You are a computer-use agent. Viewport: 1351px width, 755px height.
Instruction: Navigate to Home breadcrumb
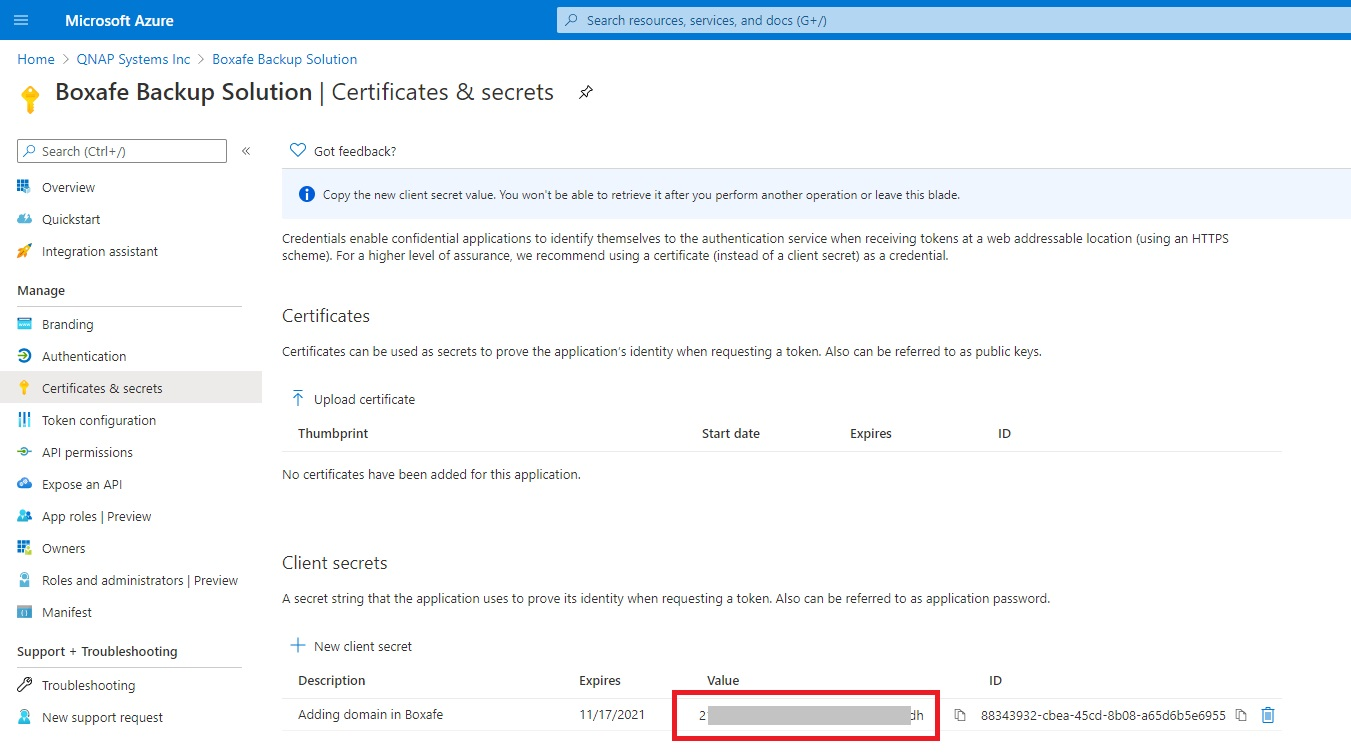[x=36, y=59]
